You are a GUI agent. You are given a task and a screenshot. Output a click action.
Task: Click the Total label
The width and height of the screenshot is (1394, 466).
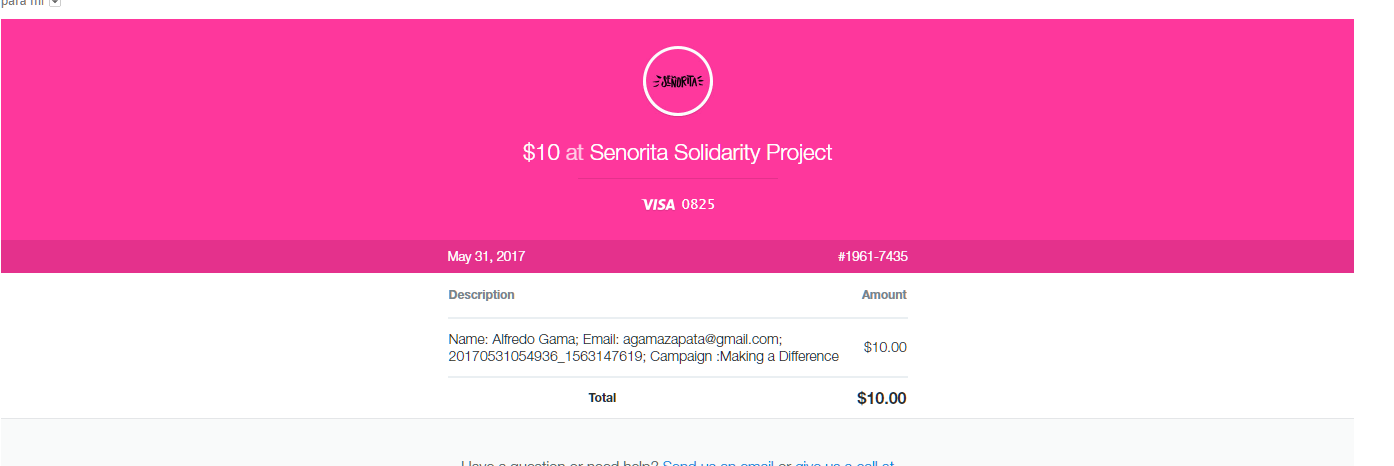(x=602, y=398)
